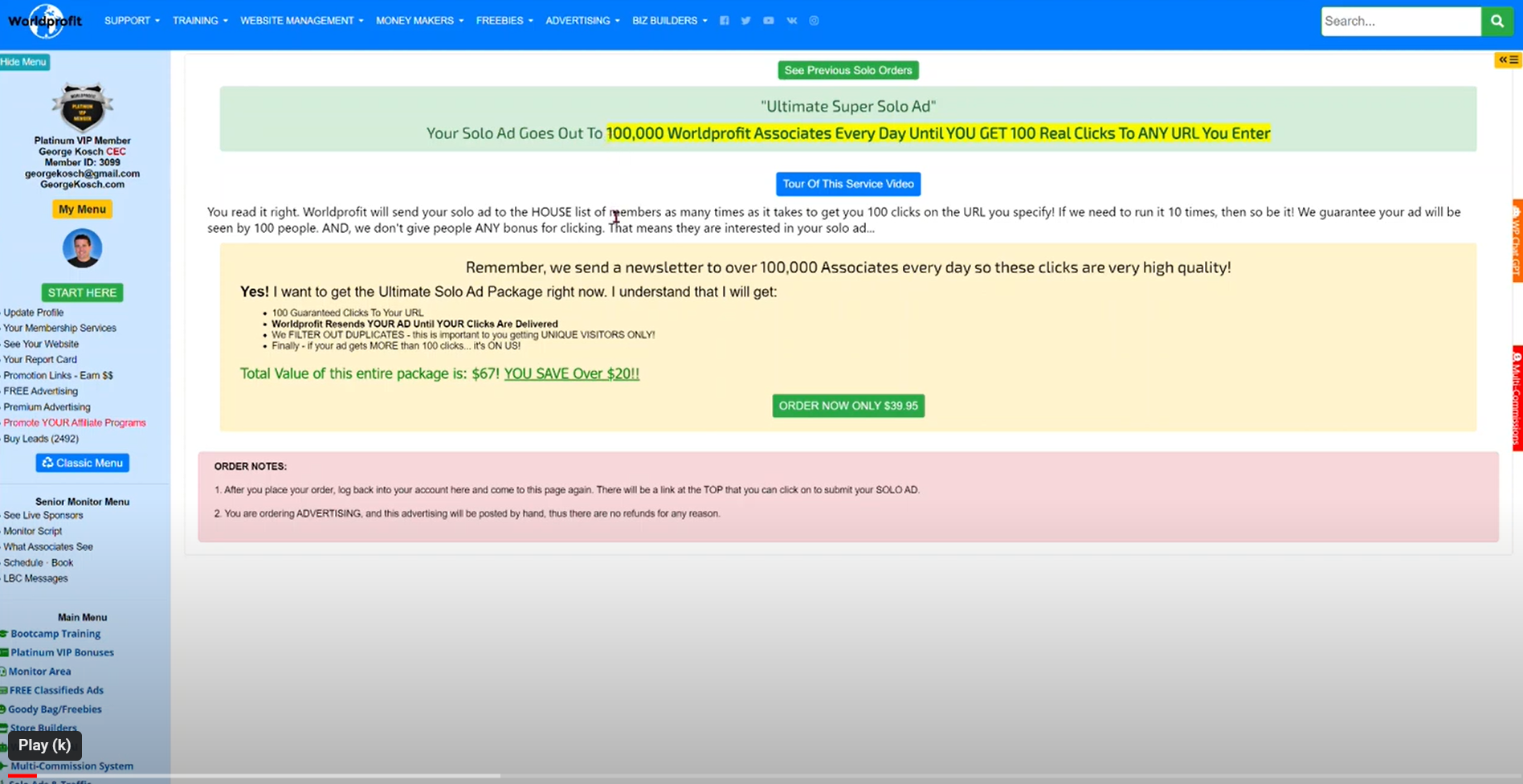1523x784 pixels.
Task: Open Premium Advertising sidebar link
Action: pyautogui.click(x=47, y=407)
